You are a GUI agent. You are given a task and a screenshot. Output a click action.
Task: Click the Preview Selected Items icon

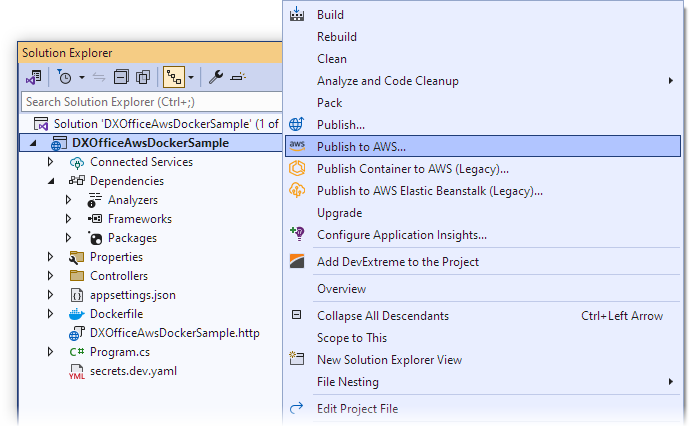point(237,77)
